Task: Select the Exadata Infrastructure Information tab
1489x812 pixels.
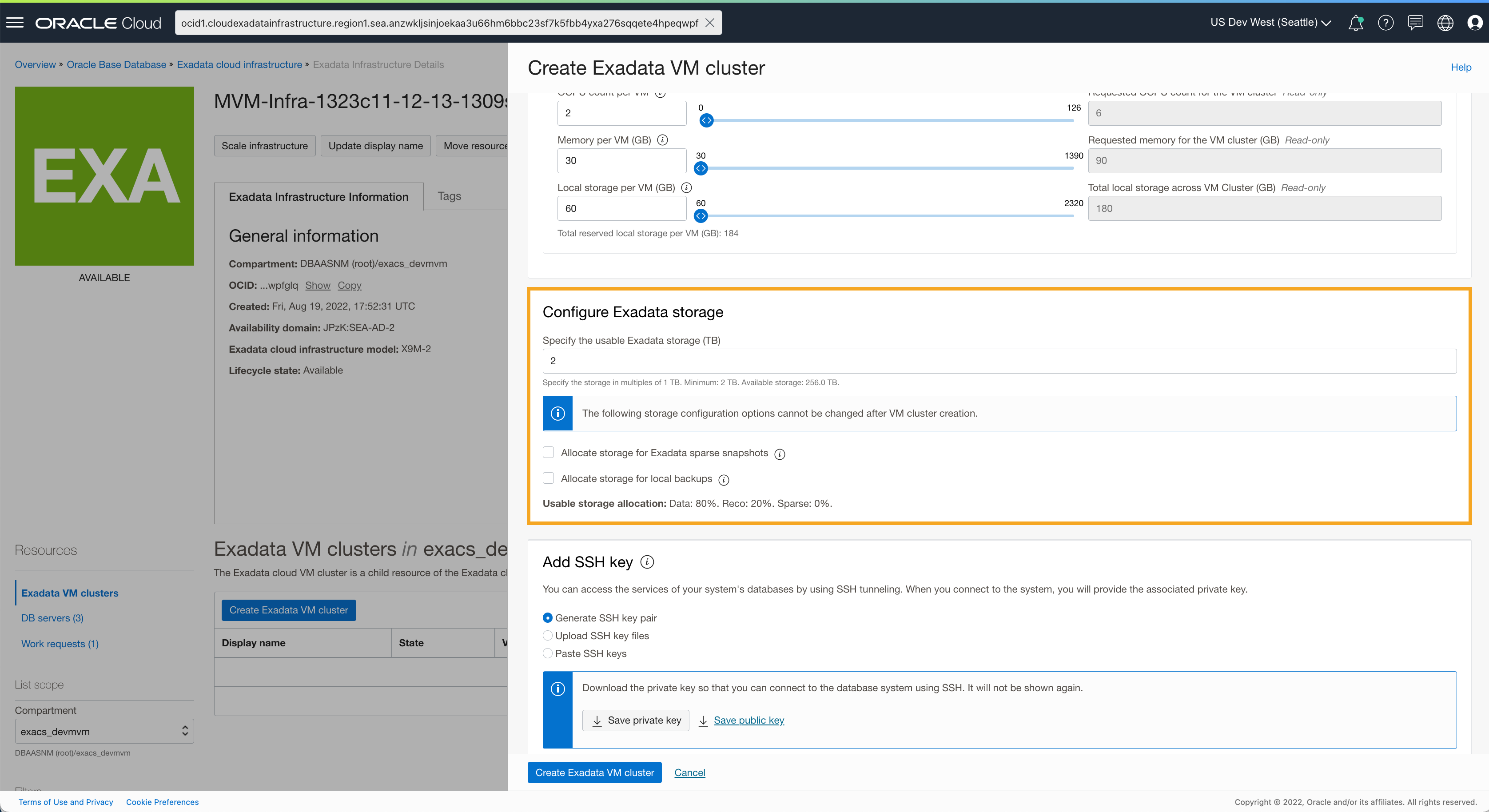Action: coord(319,196)
